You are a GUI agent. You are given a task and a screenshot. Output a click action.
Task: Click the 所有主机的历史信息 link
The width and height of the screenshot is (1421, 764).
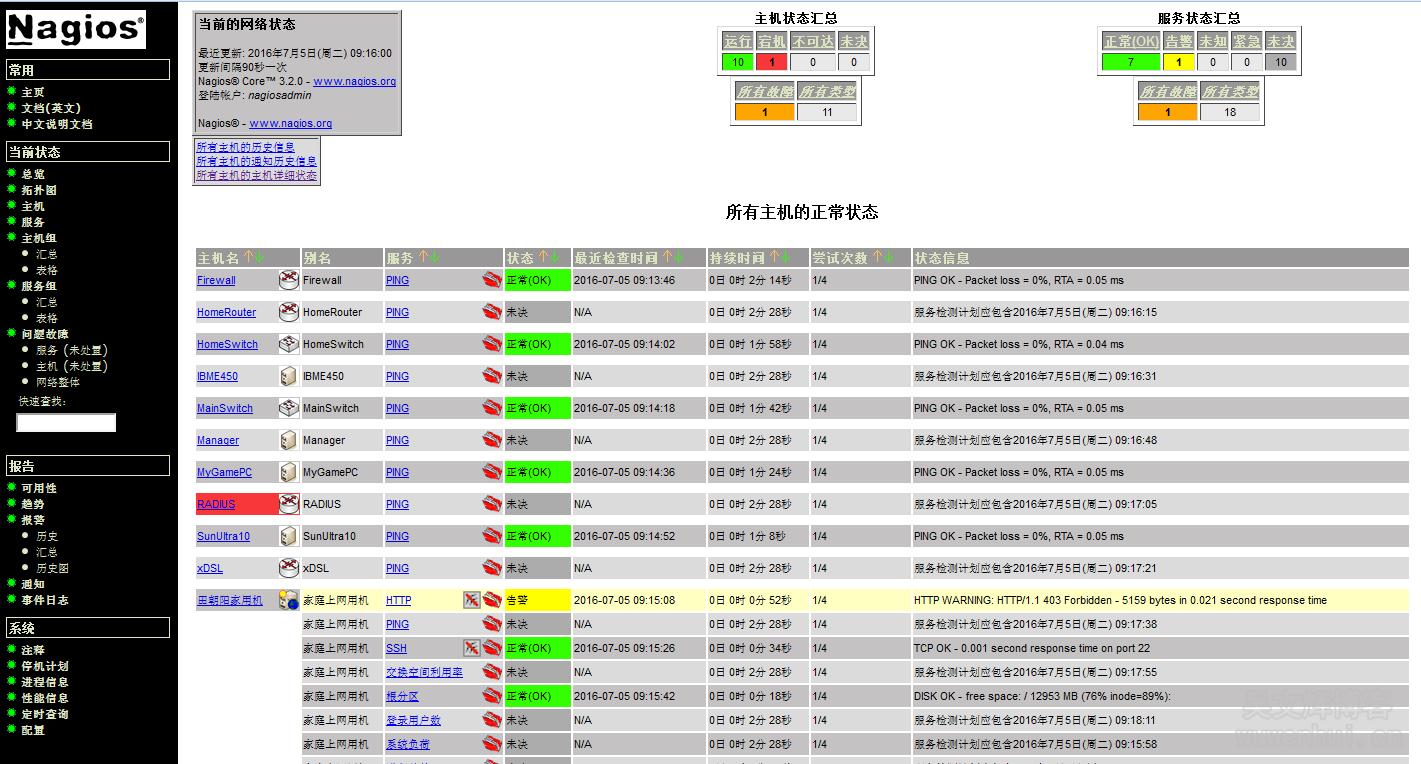(x=246, y=147)
